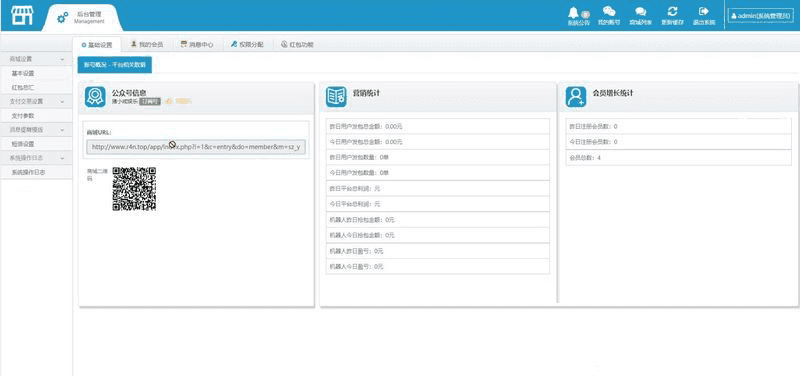Log out with the exit arrow icon
The image size is (800, 376).
point(704,16)
